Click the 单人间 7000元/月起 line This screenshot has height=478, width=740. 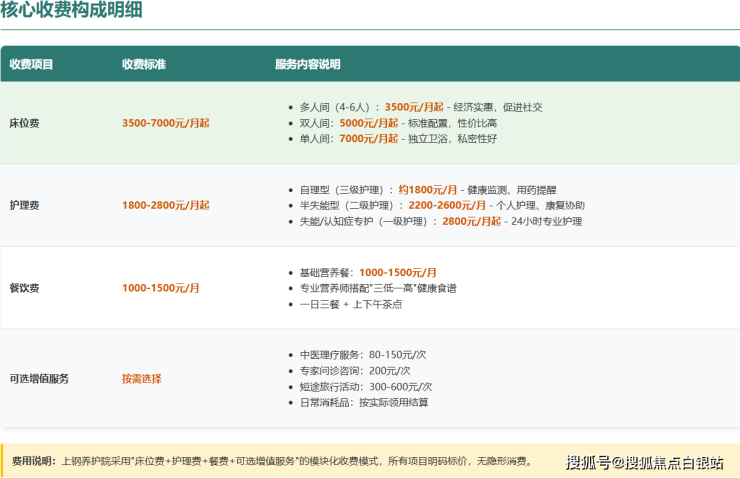click(397, 138)
